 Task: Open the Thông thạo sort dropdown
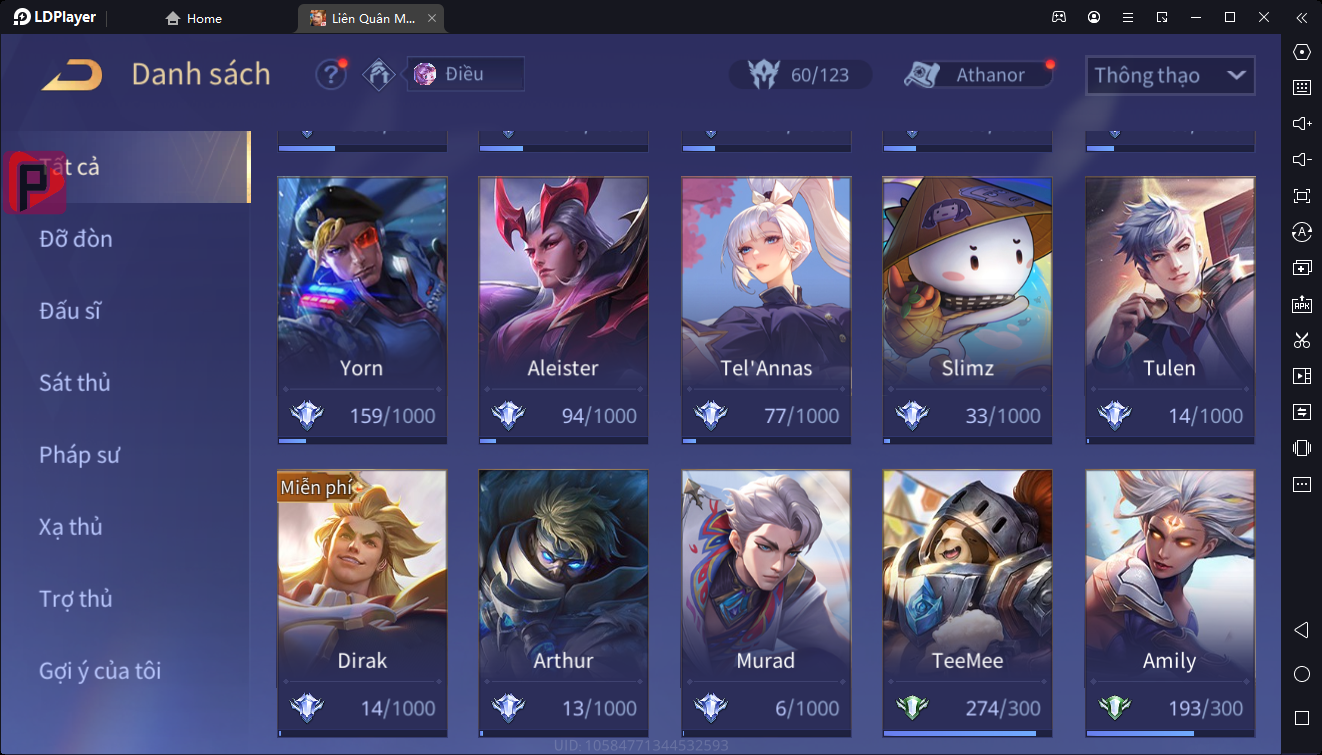coord(1170,75)
